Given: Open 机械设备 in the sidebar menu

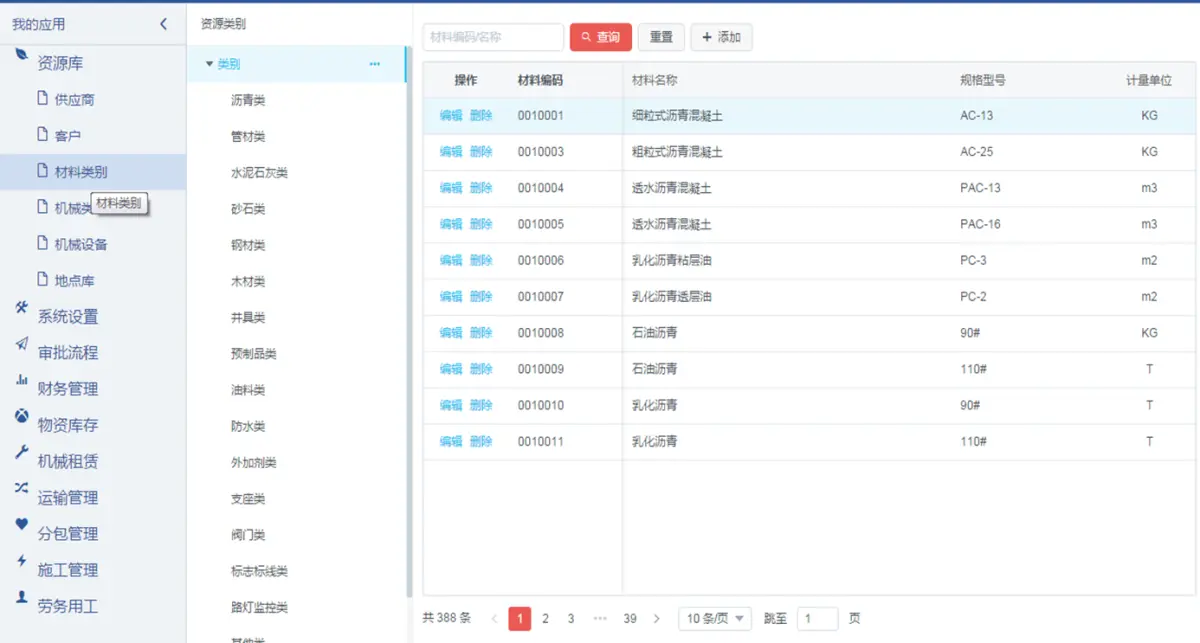Looking at the screenshot, I should pos(80,245).
